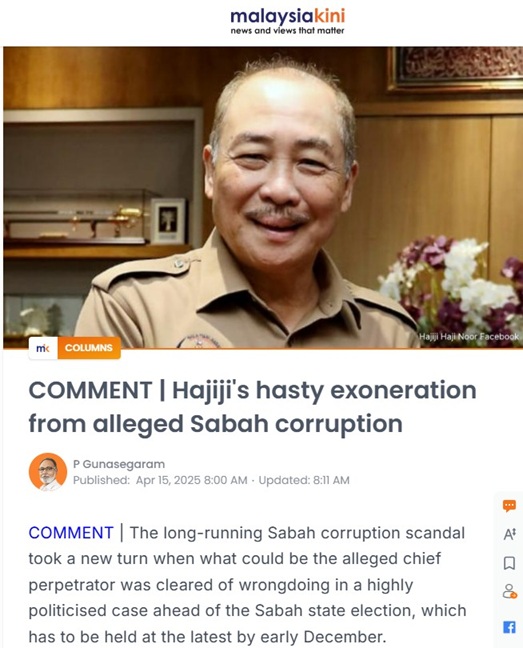This screenshot has width=523, height=648.
Task: Adjust text size with the A icon
Action: tap(509, 534)
